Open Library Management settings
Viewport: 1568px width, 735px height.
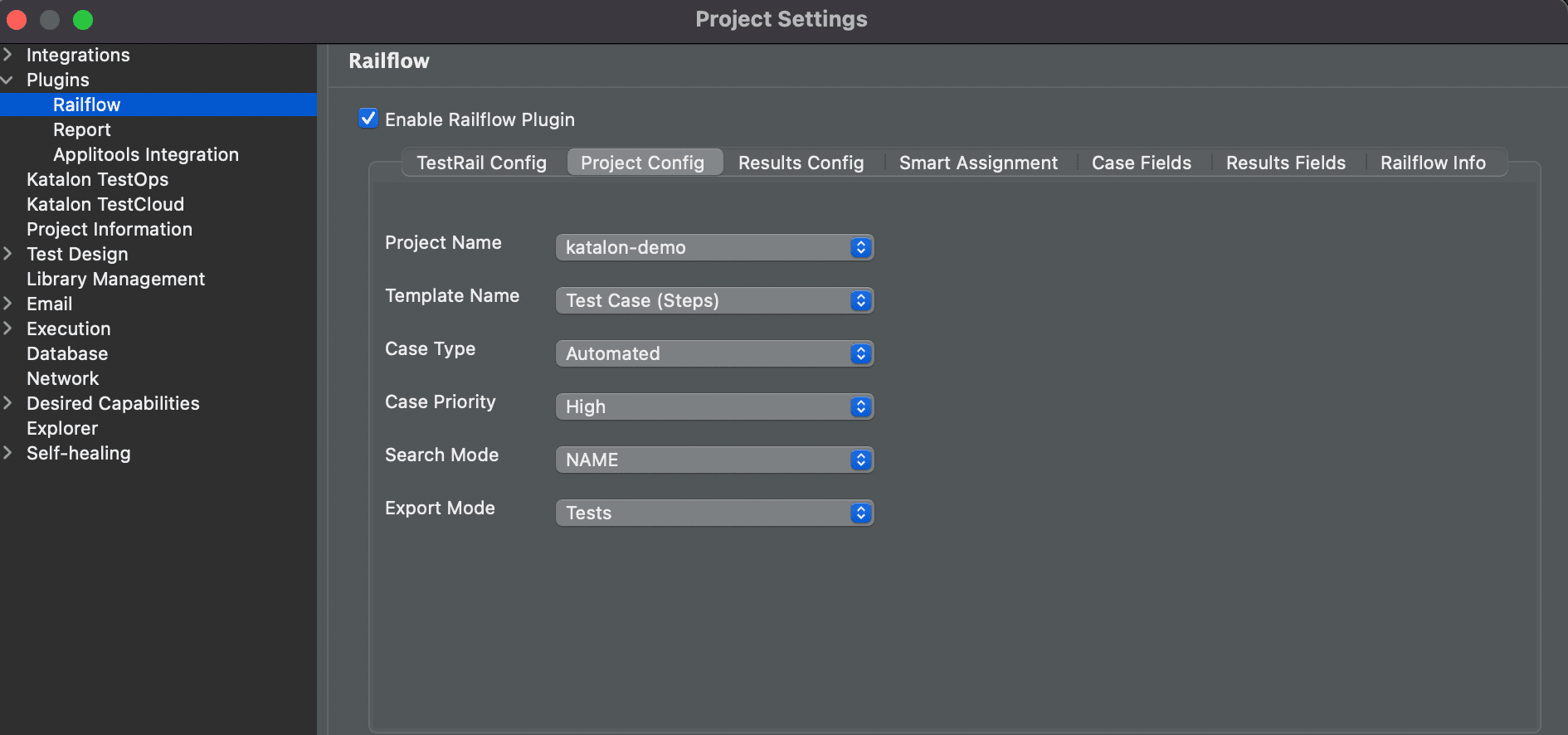point(115,279)
